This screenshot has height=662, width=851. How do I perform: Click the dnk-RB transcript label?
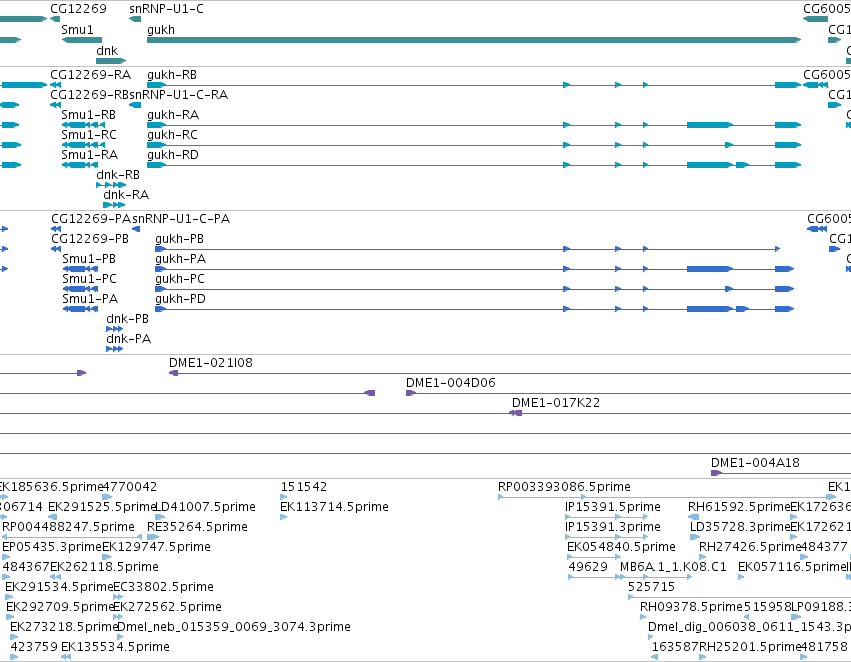click(x=118, y=175)
